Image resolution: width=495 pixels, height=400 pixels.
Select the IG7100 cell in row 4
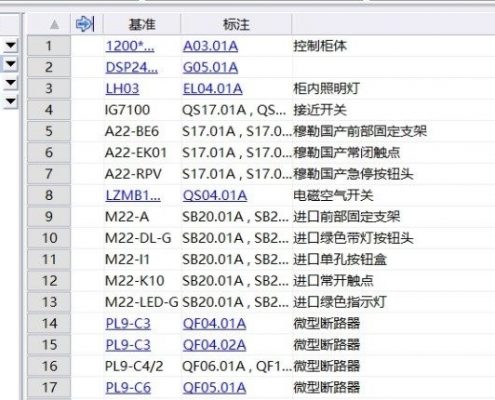(127, 110)
